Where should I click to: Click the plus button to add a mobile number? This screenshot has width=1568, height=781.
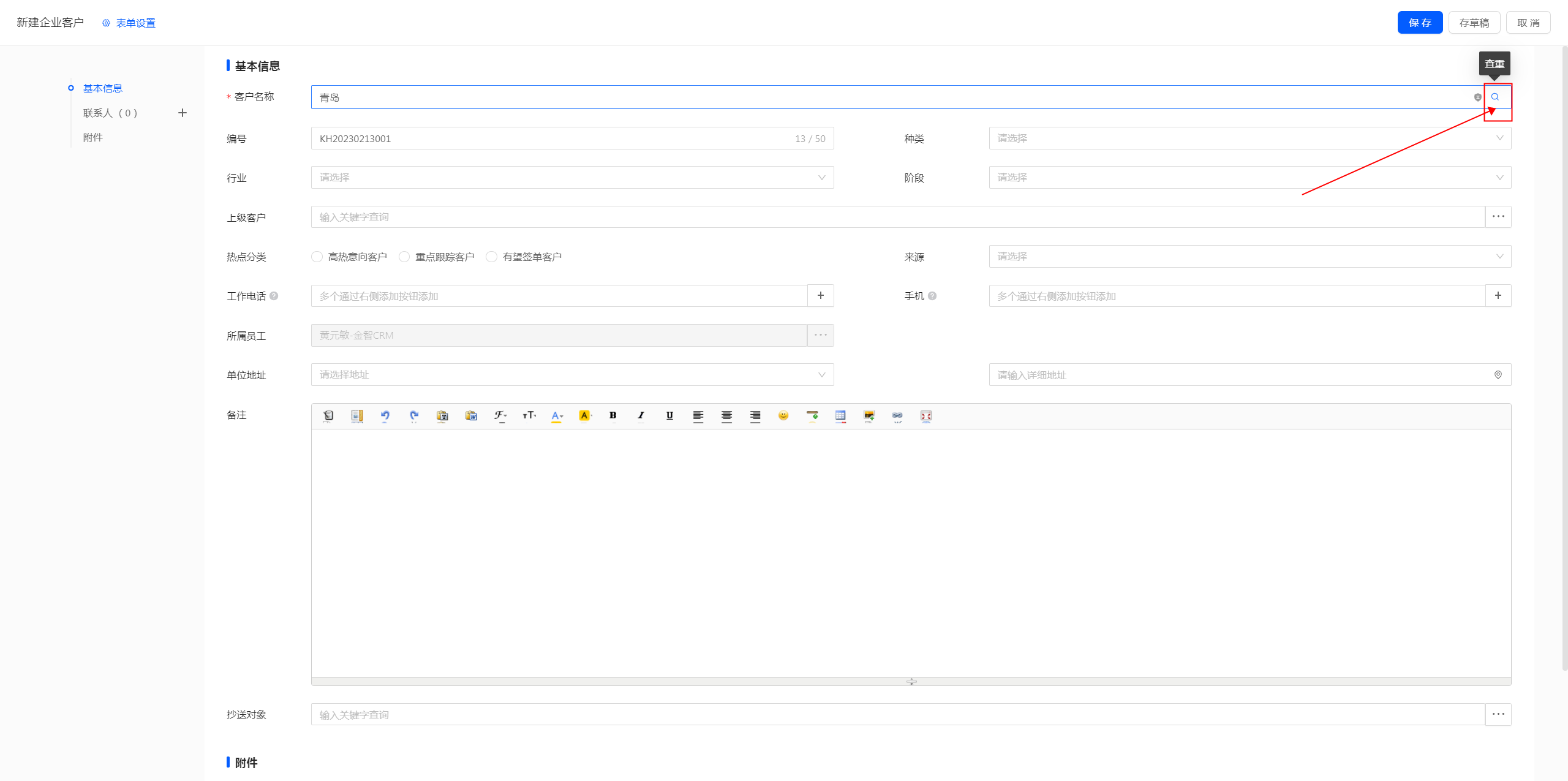click(x=1498, y=296)
